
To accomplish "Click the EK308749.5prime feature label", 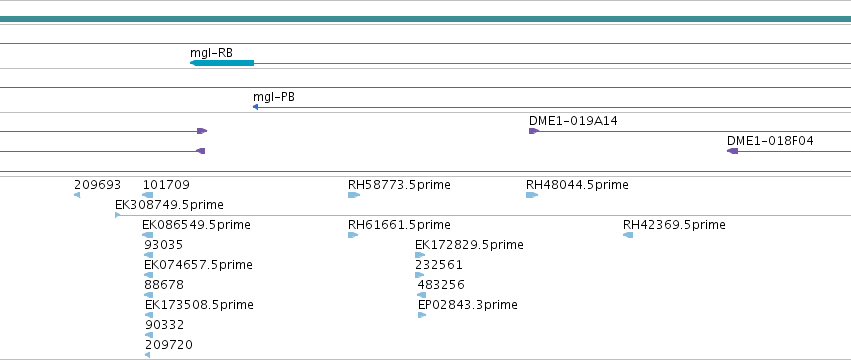I will 169,205.
